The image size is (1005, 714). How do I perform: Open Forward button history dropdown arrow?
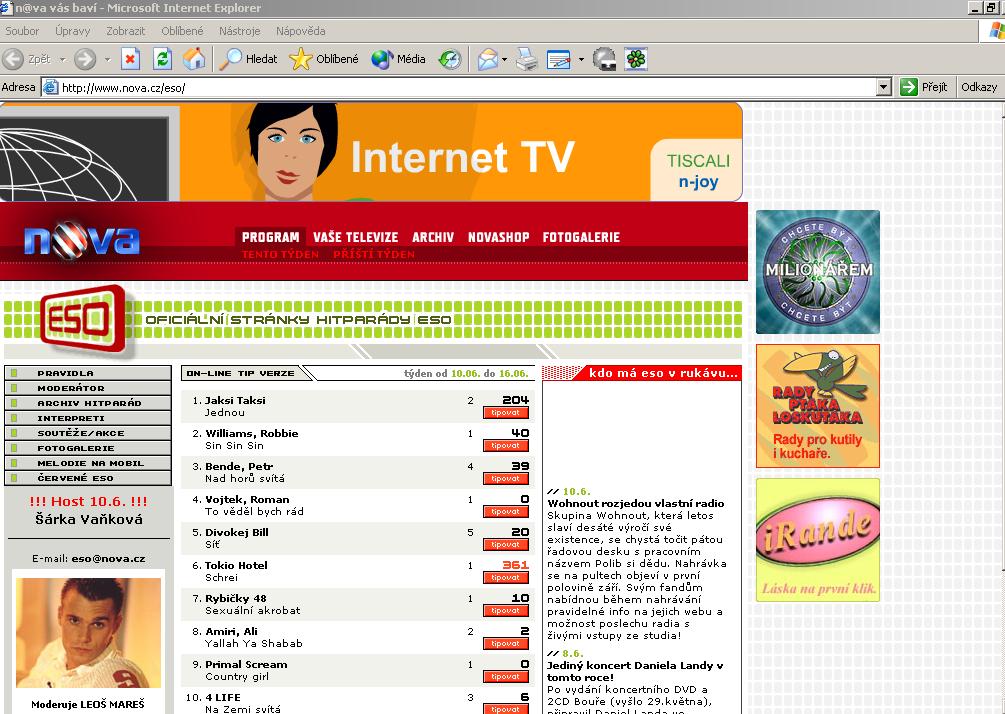(108, 60)
